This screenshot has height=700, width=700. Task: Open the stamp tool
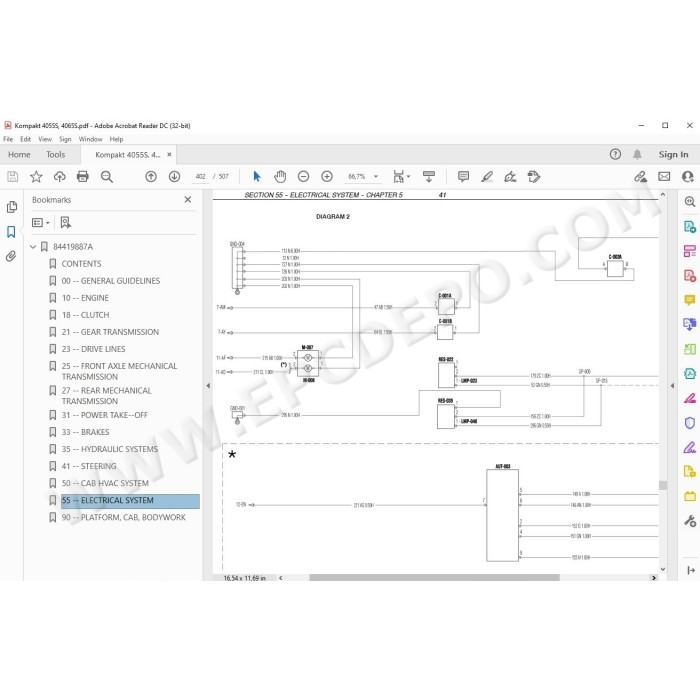tap(534, 177)
